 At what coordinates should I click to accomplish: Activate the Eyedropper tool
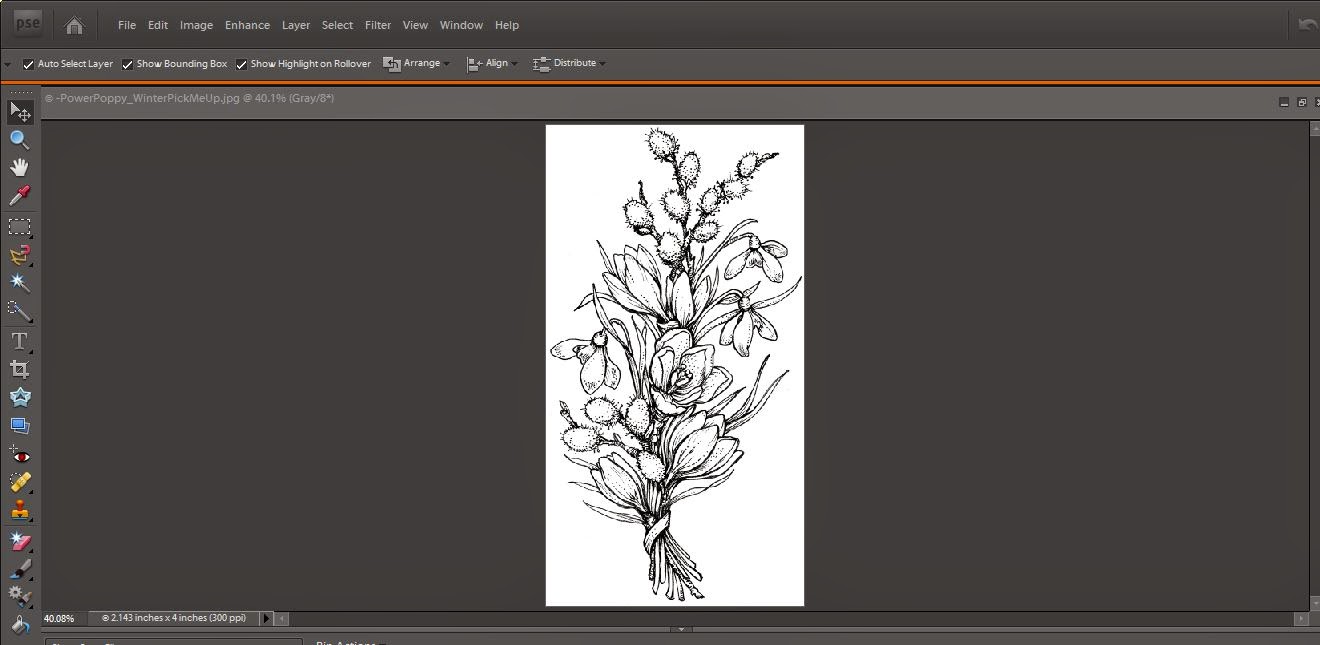coord(19,196)
